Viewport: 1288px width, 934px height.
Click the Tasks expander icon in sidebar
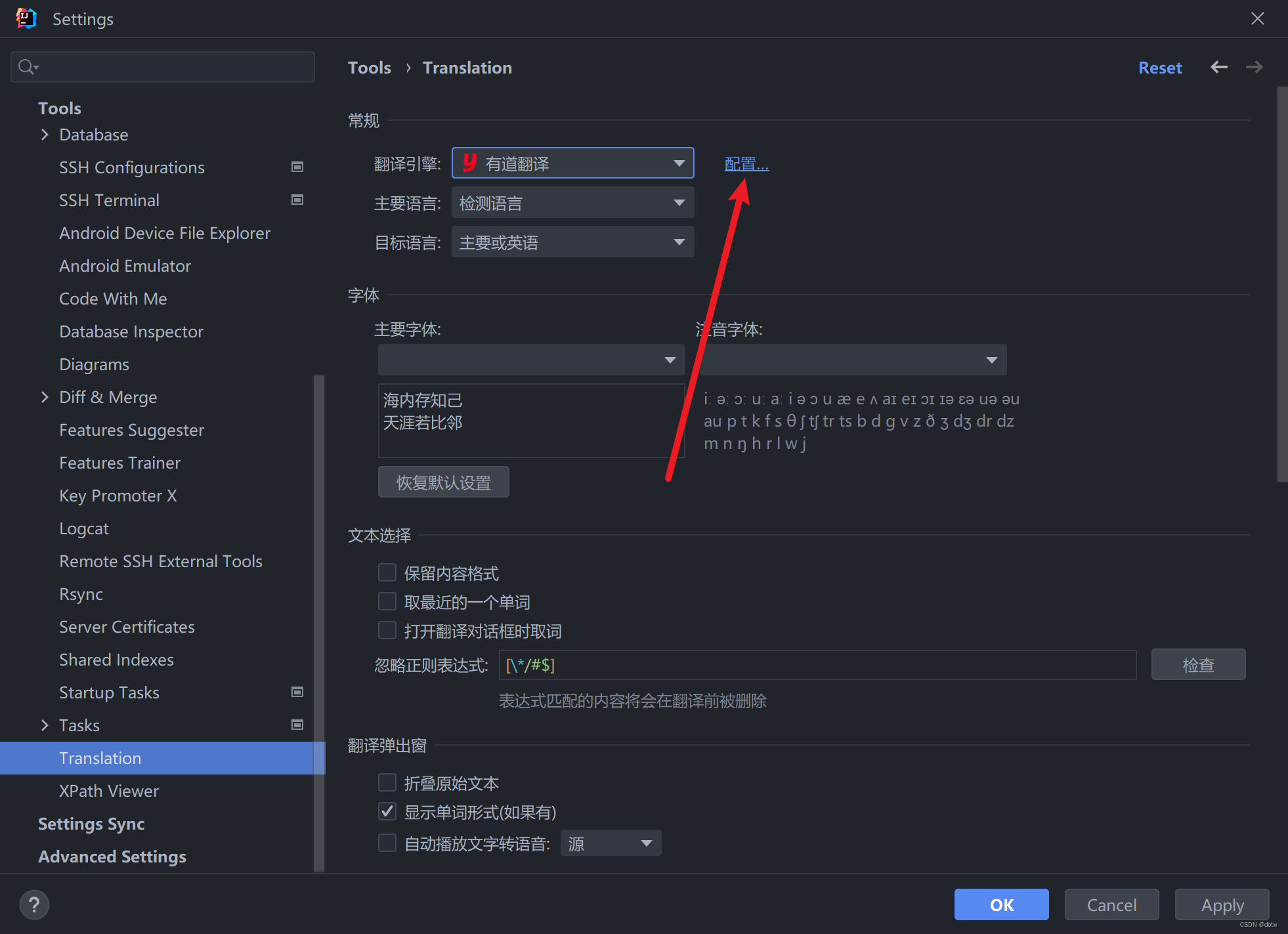coord(44,725)
